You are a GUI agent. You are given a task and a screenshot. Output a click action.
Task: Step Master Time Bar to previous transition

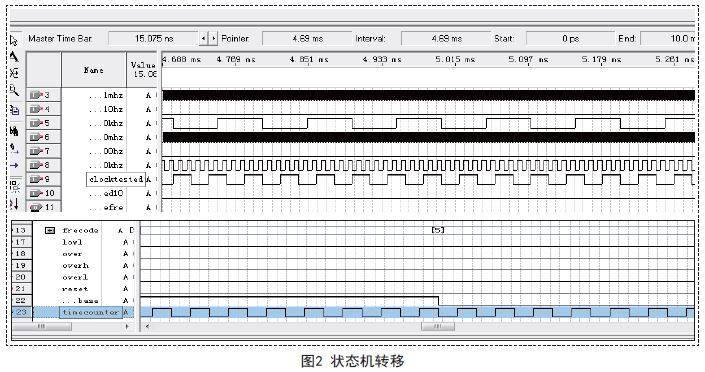click(203, 39)
